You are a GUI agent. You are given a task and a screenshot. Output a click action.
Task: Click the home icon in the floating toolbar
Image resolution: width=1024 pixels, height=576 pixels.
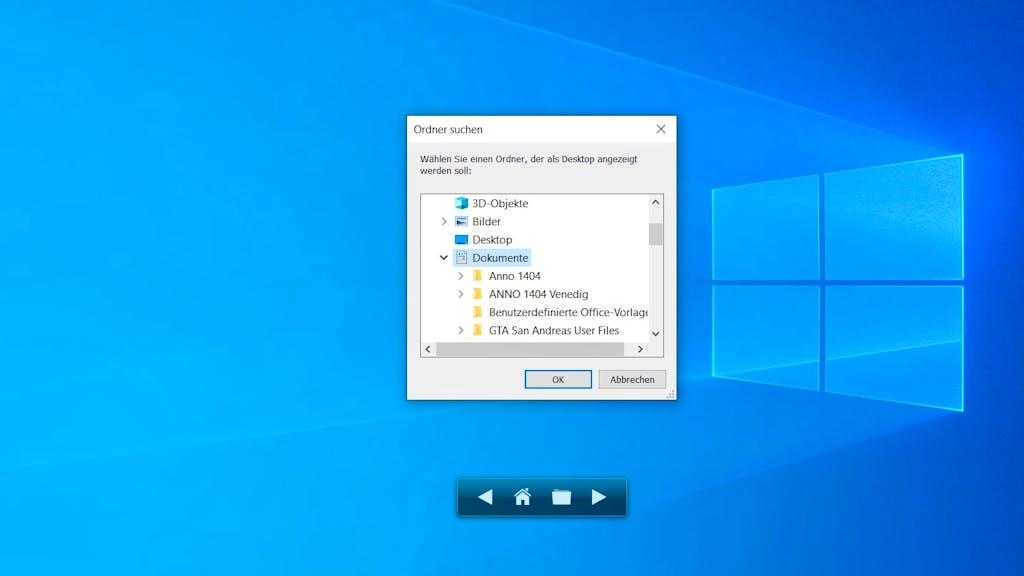click(x=522, y=497)
